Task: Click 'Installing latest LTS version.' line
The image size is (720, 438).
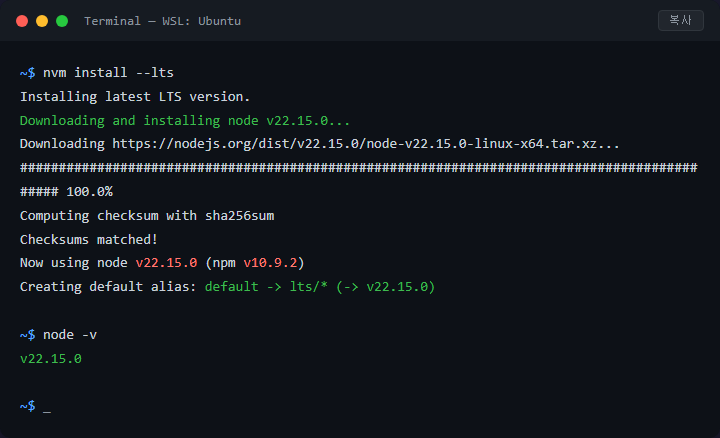Action: tap(135, 96)
